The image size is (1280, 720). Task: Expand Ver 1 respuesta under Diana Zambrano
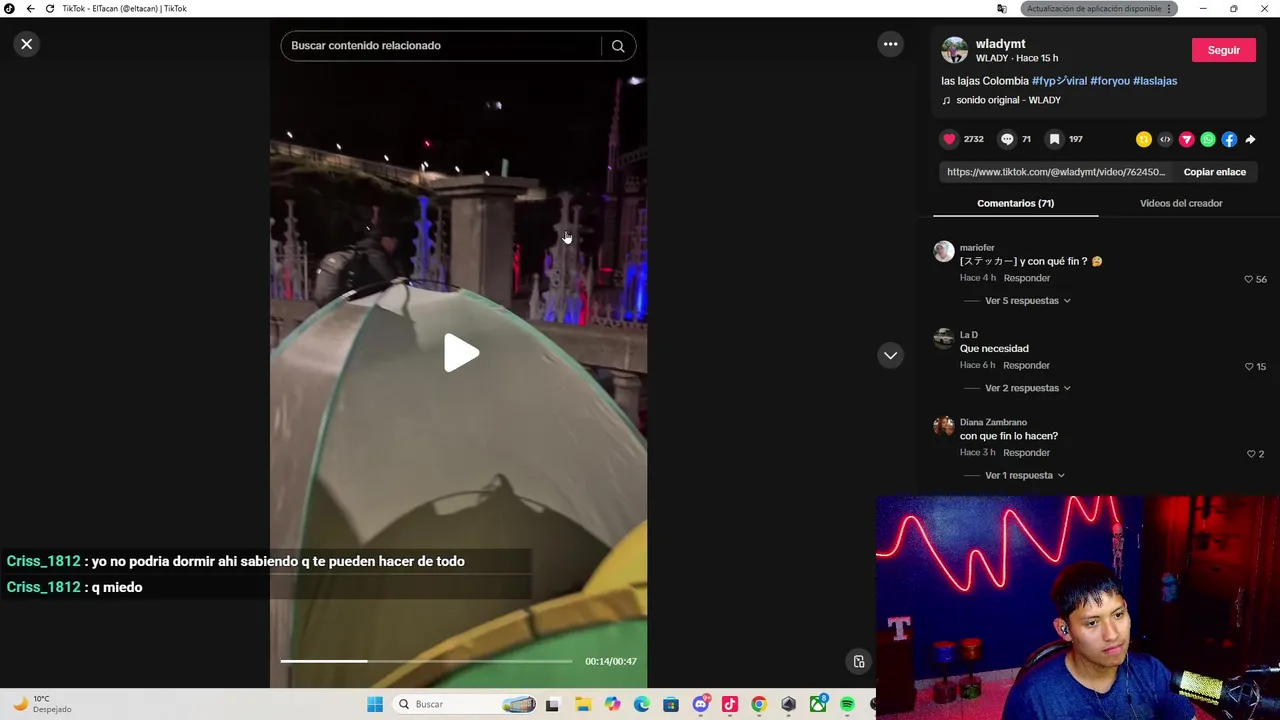point(1024,475)
